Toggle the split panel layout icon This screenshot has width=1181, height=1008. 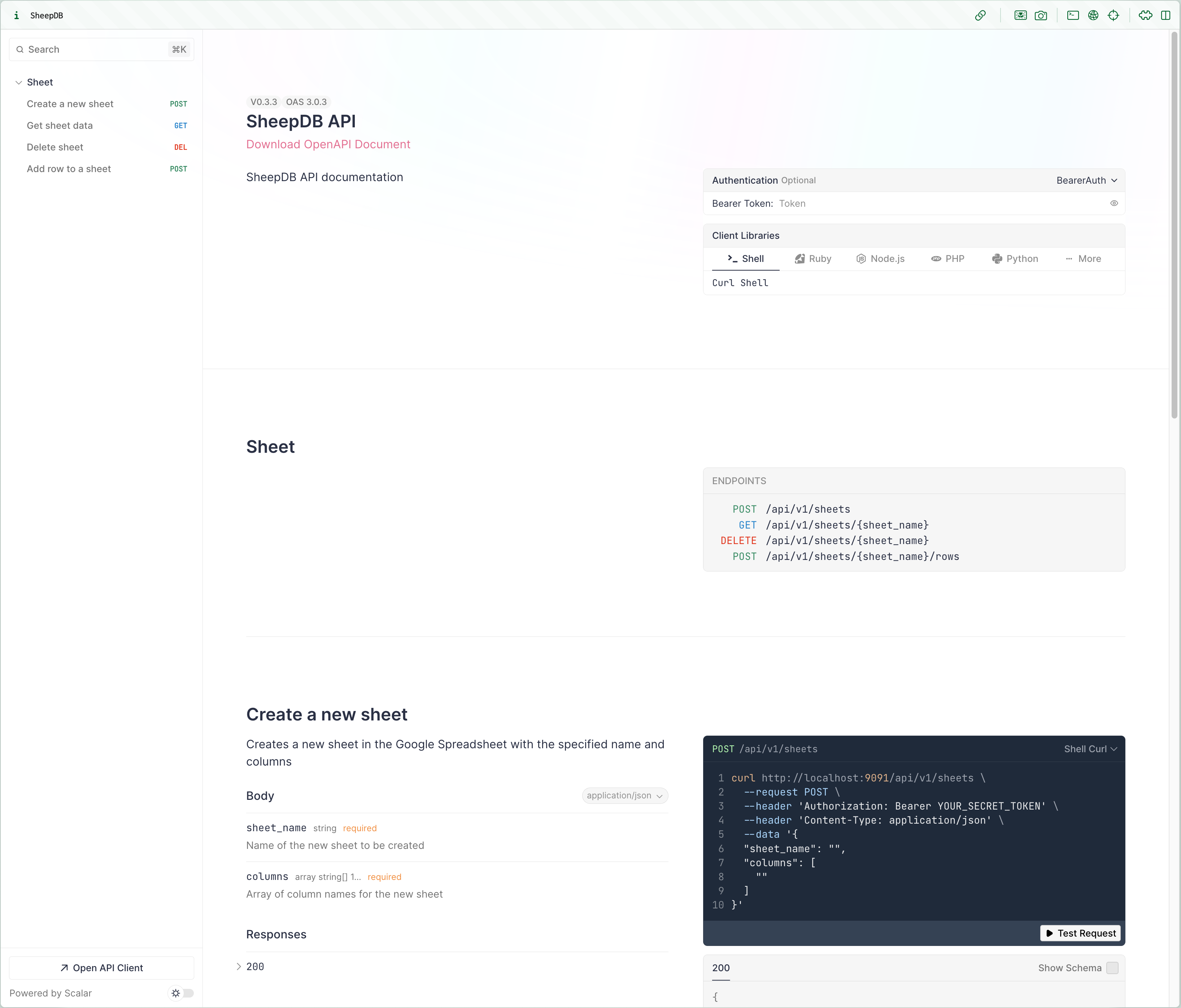(x=1165, y=16)
